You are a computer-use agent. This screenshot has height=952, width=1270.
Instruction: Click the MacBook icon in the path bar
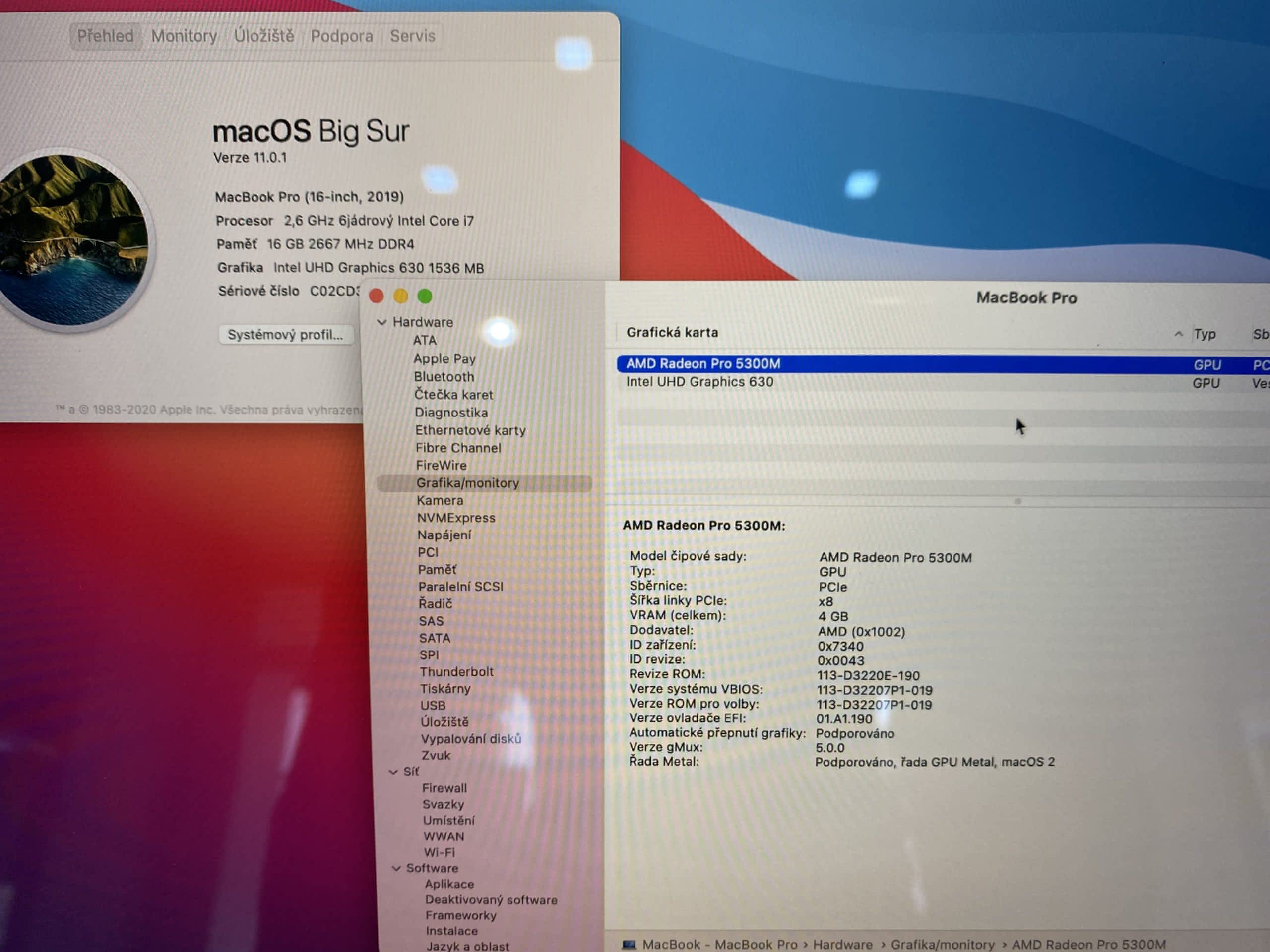(629, 944)
